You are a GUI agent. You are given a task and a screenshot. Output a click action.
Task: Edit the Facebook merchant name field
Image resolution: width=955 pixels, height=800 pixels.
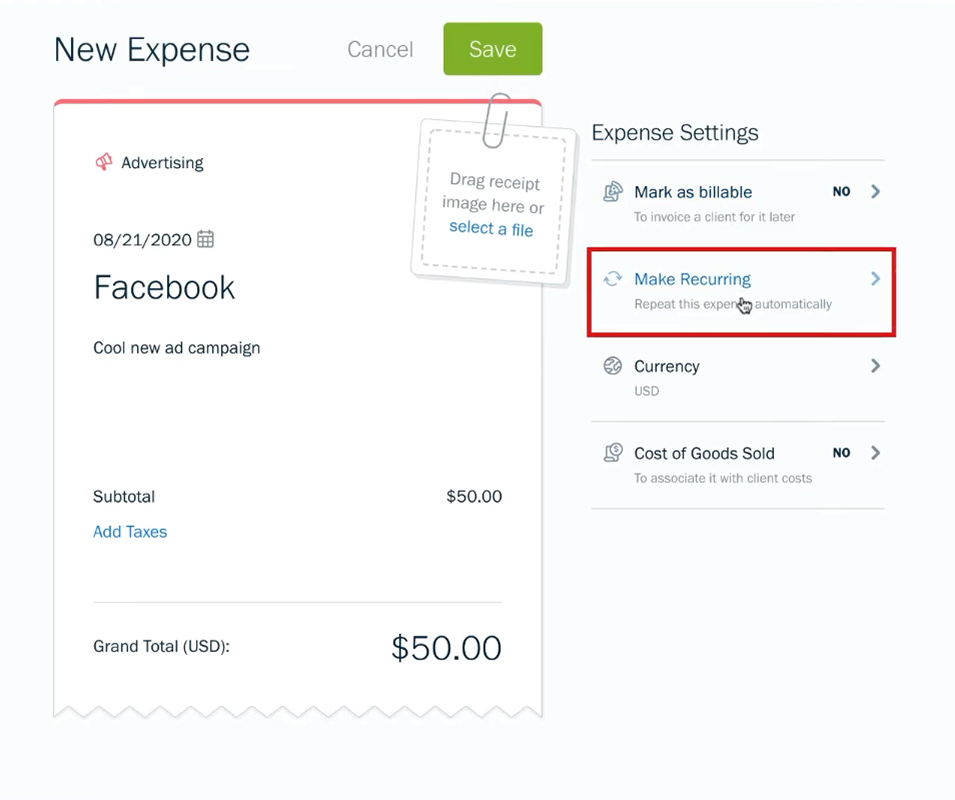(x=164, y=287)
